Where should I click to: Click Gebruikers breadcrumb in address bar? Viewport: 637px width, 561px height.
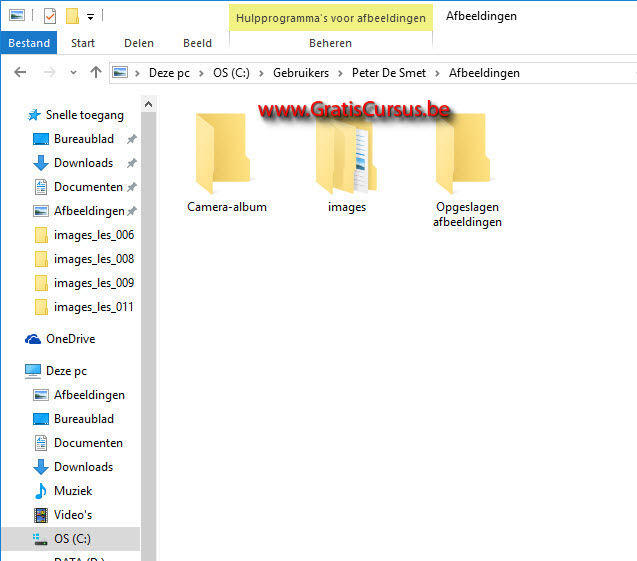pyautogui.click(x=301, y=73)
